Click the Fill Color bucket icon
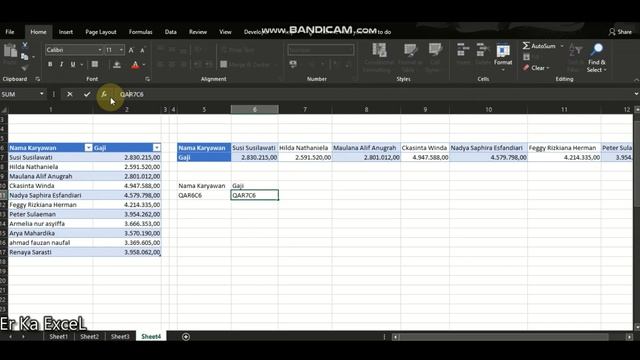 (117, 64)
